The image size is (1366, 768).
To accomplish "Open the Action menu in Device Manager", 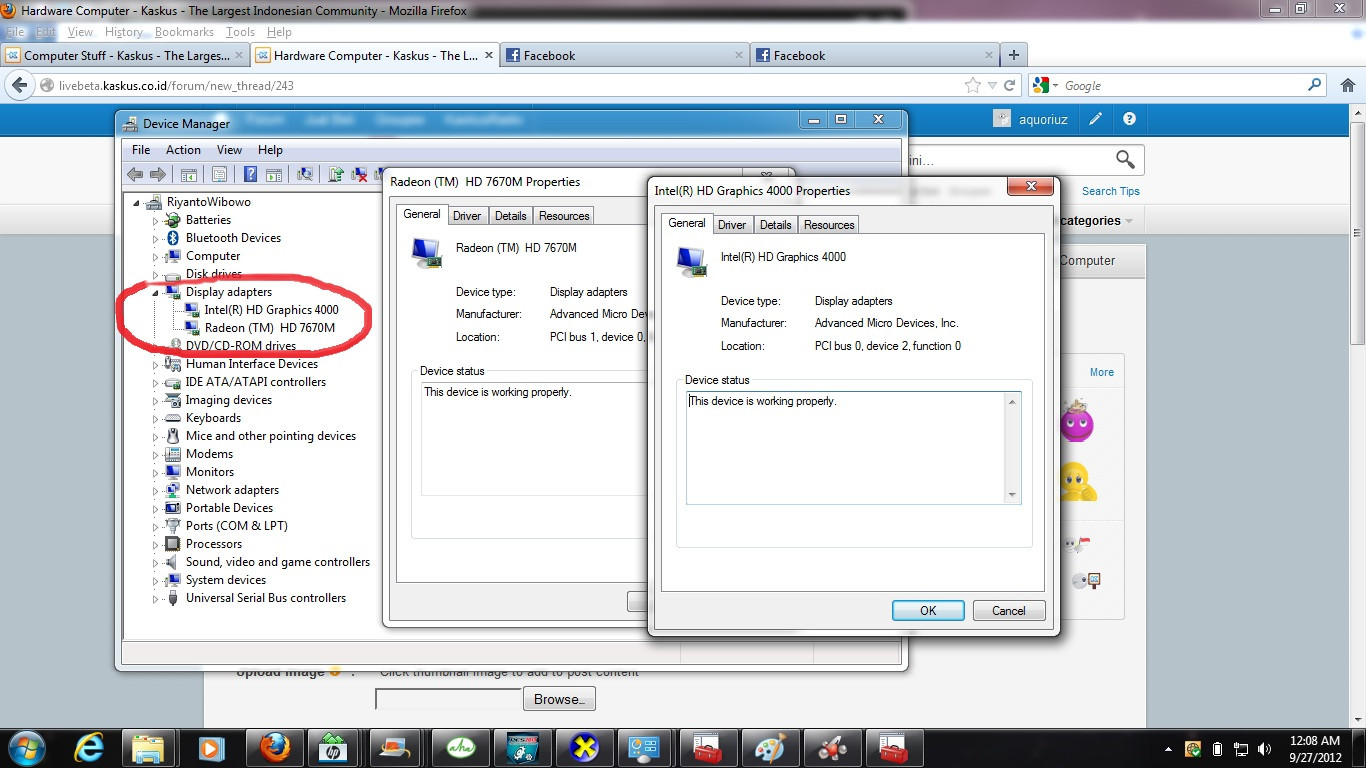I will coord(183,150).
